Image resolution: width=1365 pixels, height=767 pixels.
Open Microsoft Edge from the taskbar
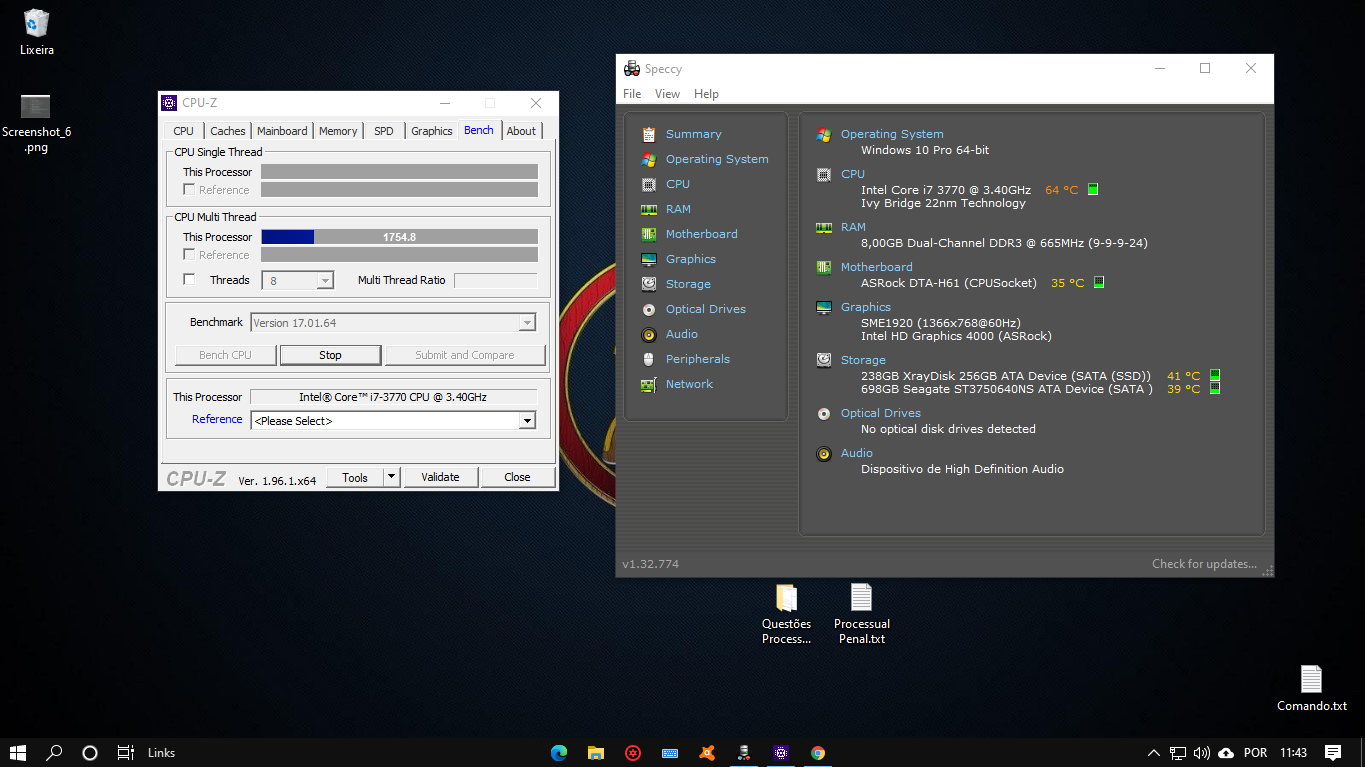tap(559, 753)
